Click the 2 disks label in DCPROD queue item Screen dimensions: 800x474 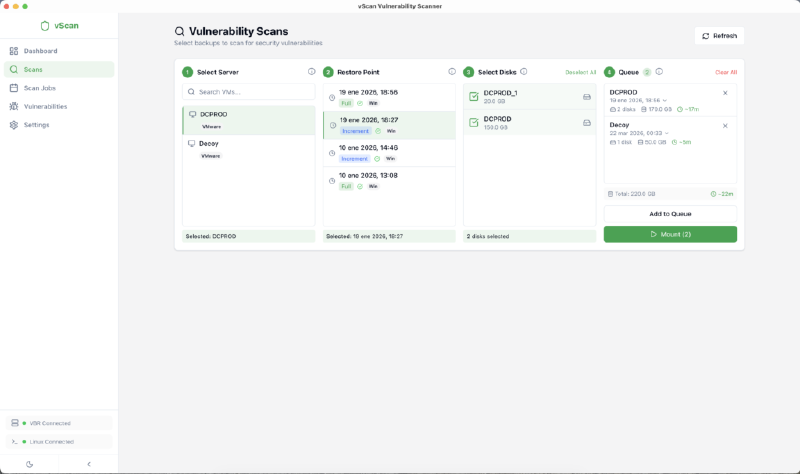click(x=622, y=109)
